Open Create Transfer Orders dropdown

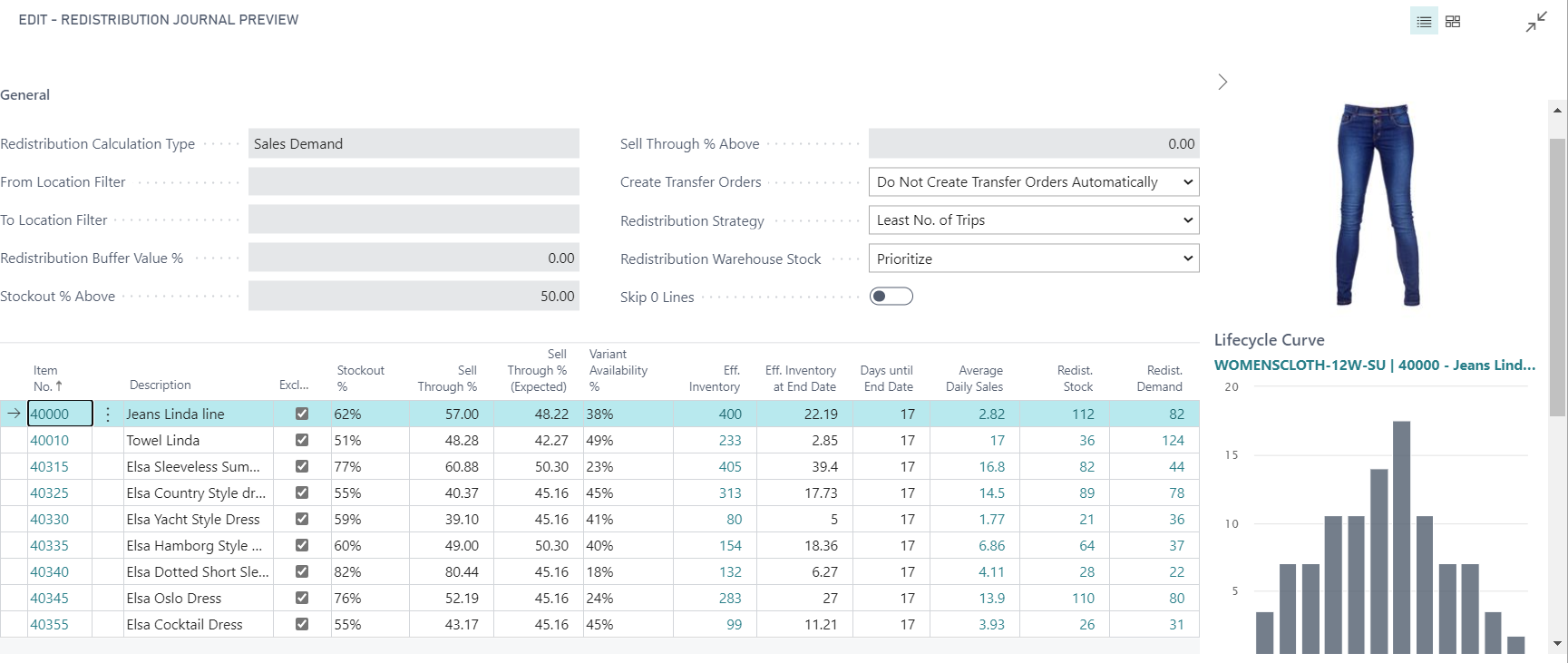coord(1033,182)
